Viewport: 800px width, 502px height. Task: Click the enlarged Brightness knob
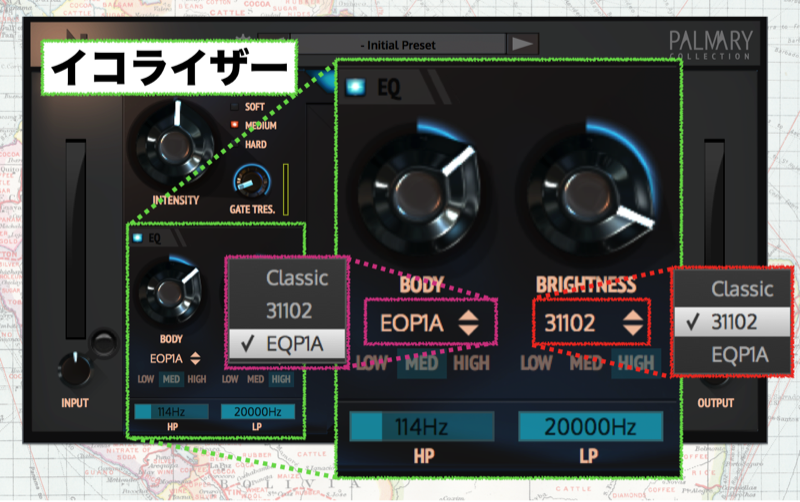click(x=587, y=193)
